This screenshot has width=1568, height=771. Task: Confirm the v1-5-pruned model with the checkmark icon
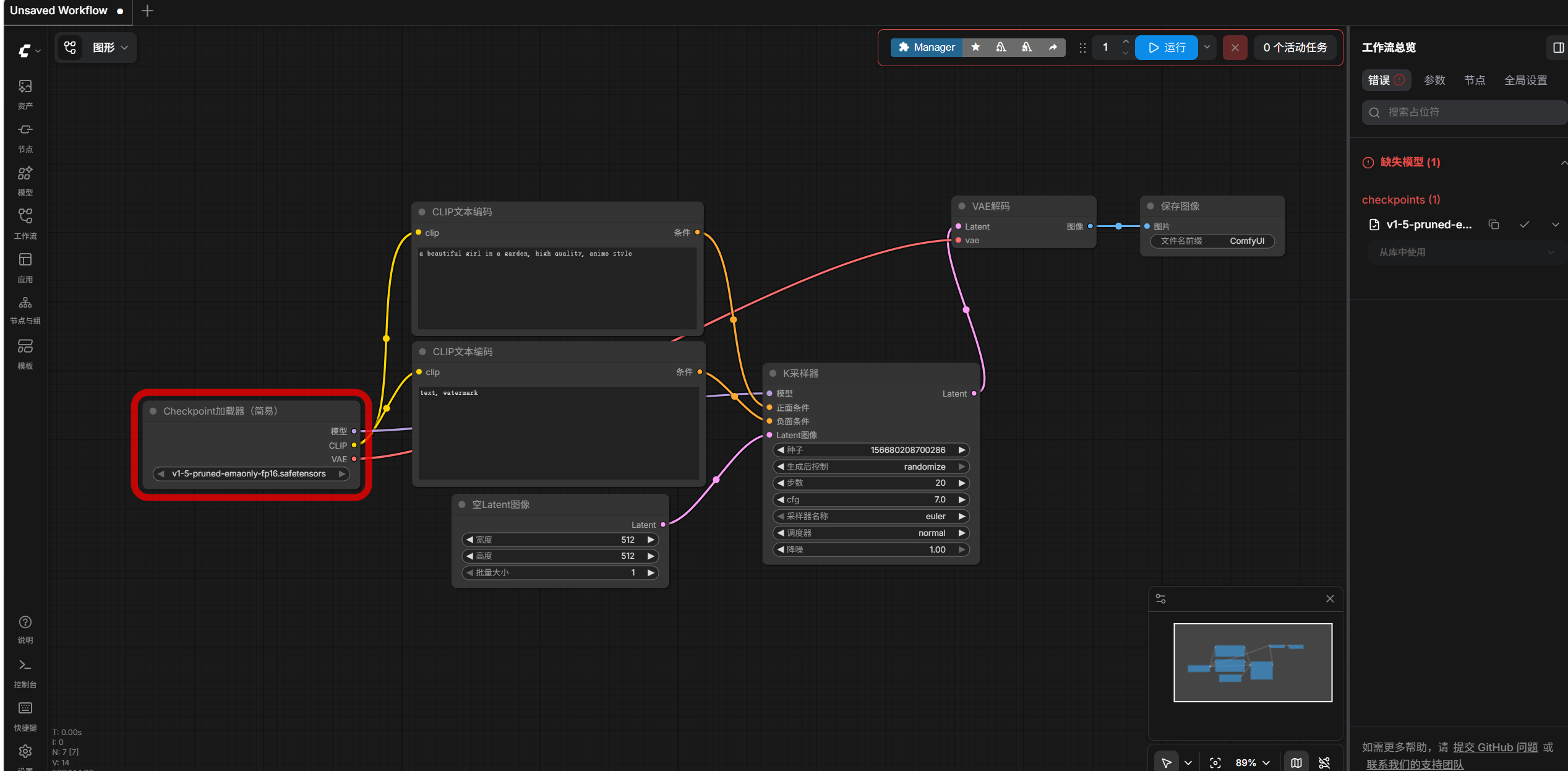click(1525, 225)
